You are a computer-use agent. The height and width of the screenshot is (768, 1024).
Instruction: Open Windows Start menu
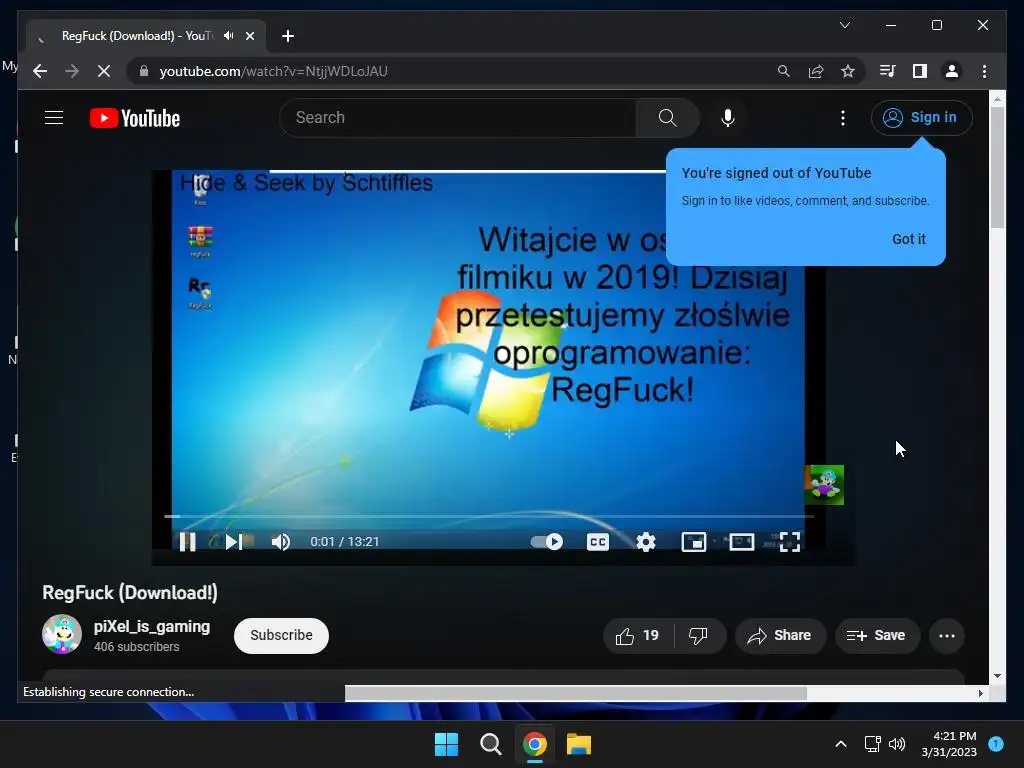[447, 744]
